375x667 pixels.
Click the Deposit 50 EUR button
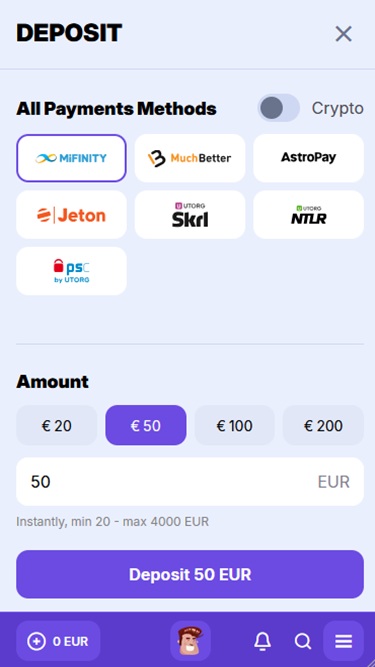190,574
